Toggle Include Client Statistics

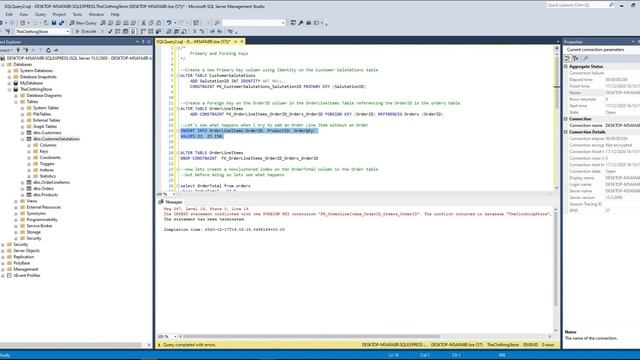158,31
